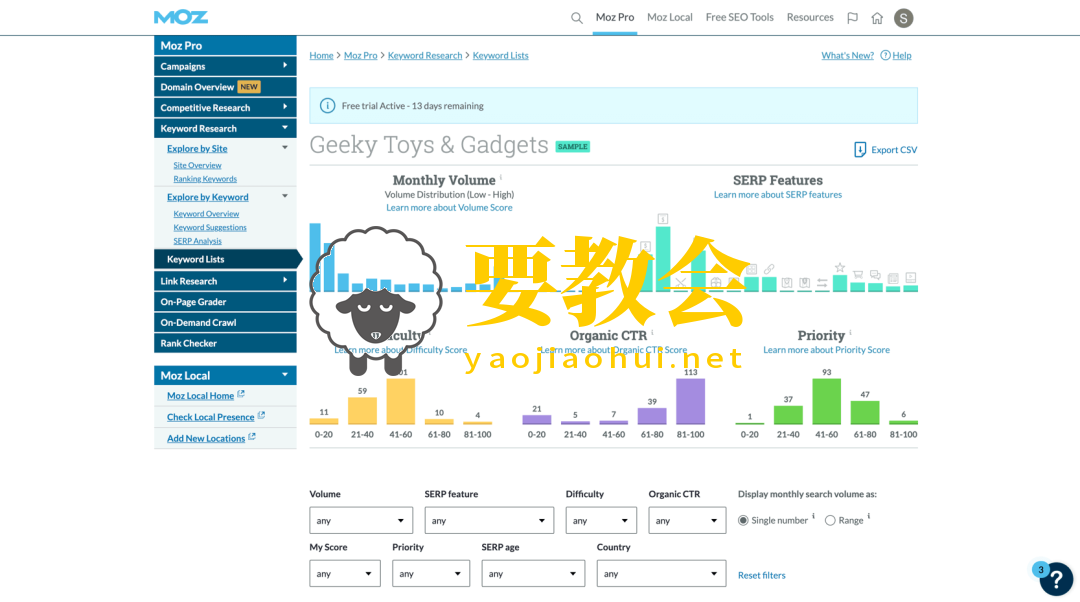Open Rank Checker in the sidebar
1080x602 pixels.
click(225, 343)
